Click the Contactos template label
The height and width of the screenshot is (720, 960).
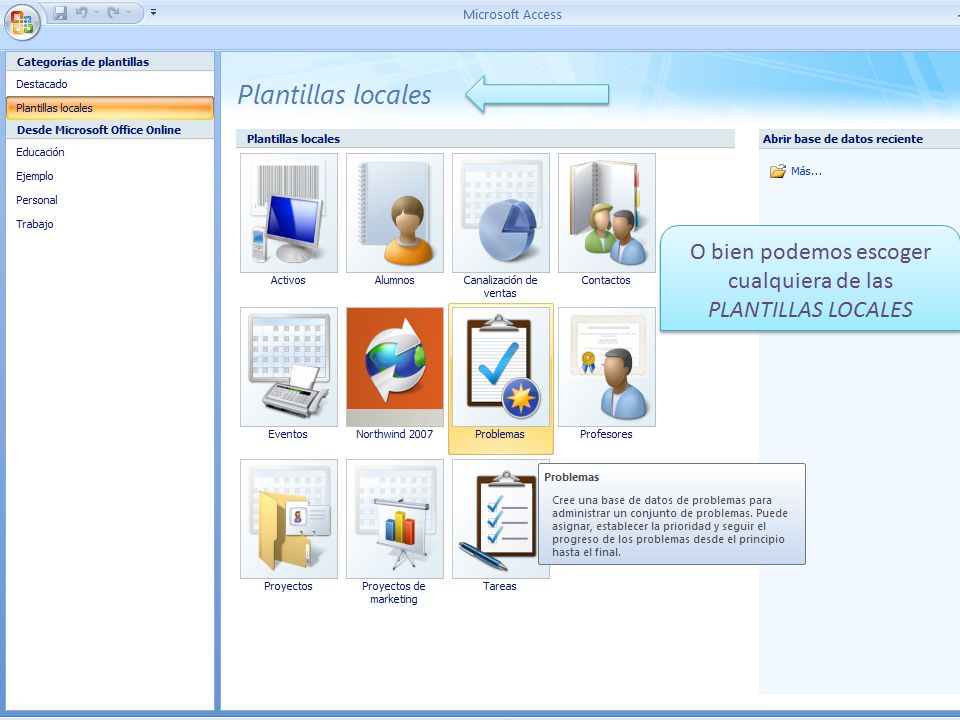pyautogui.click(x=606, y=280)
